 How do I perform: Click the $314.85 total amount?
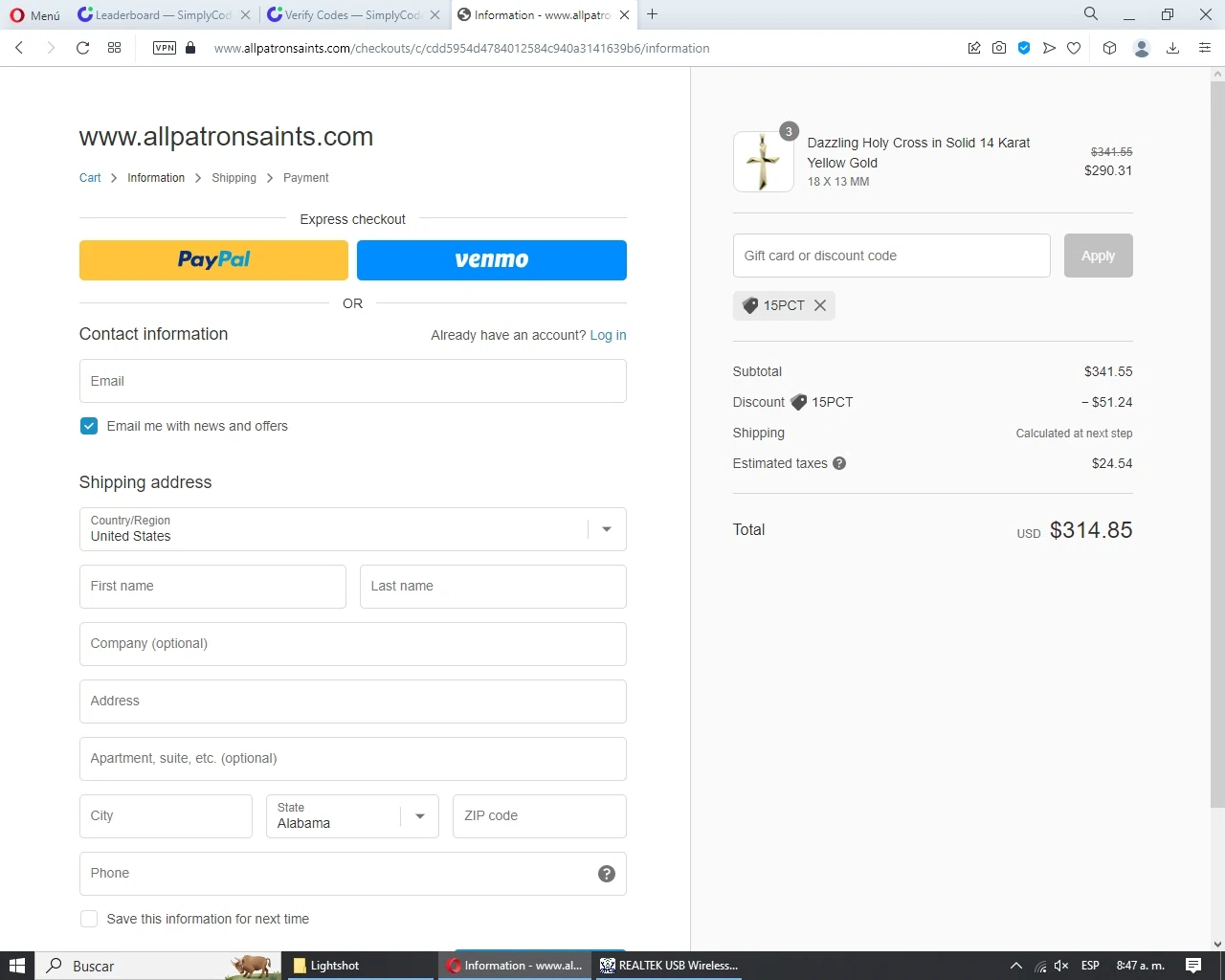(x=1091, y=530)
